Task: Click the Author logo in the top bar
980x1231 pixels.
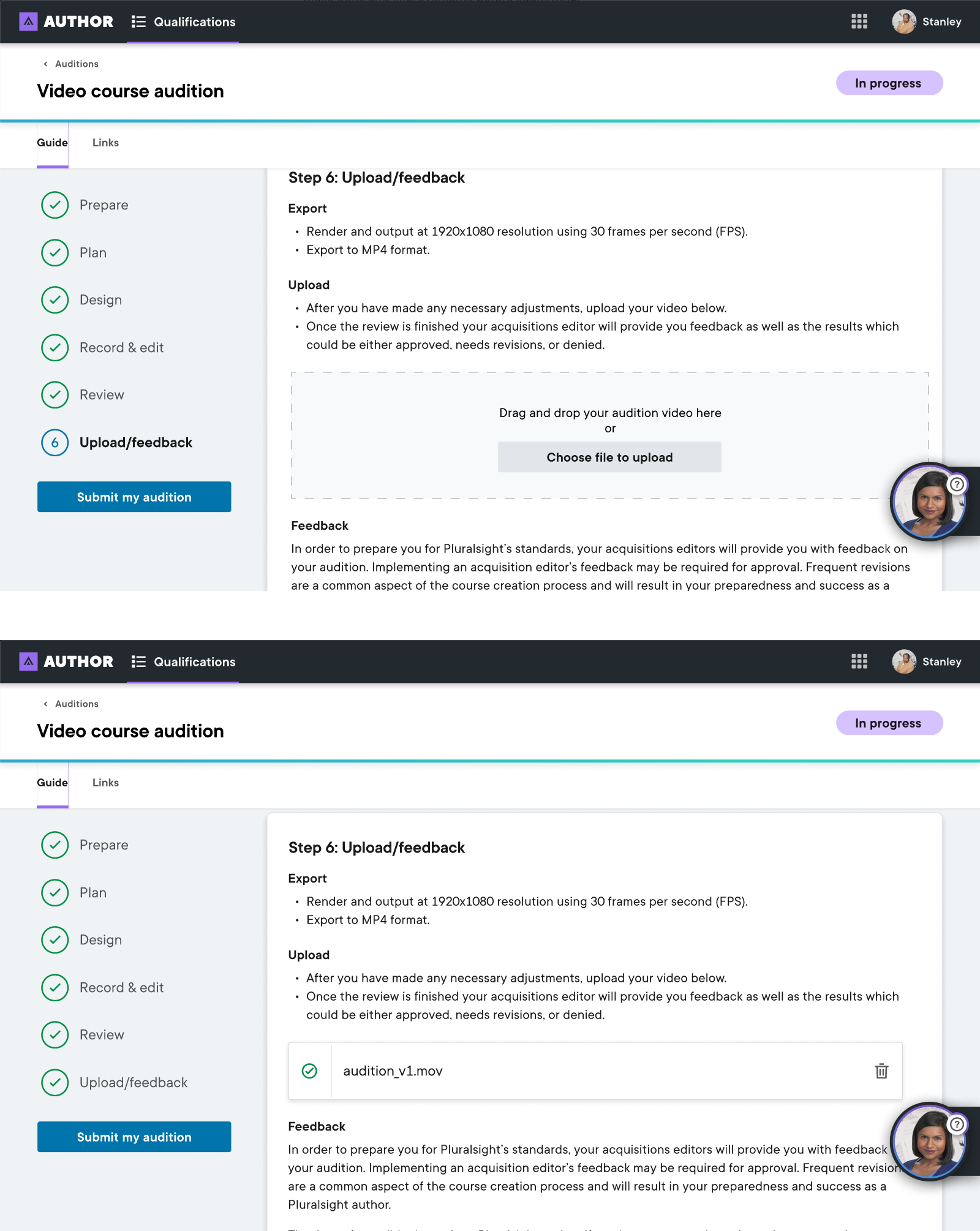Action: click(x=66, y=21)
